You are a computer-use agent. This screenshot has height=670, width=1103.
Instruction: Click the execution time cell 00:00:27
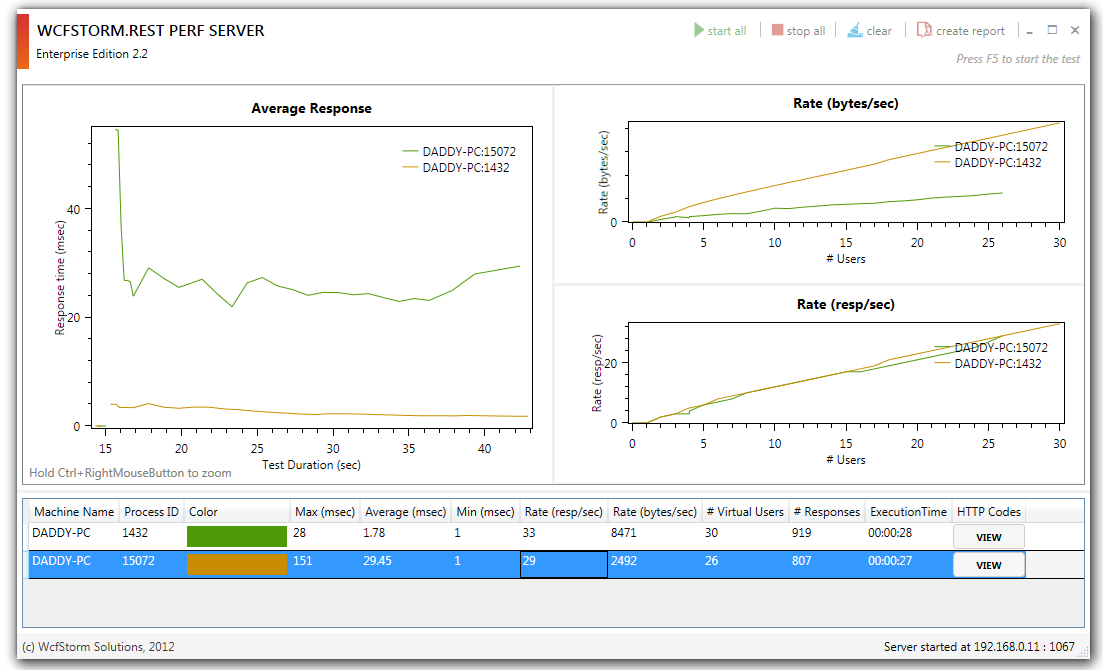908,564
